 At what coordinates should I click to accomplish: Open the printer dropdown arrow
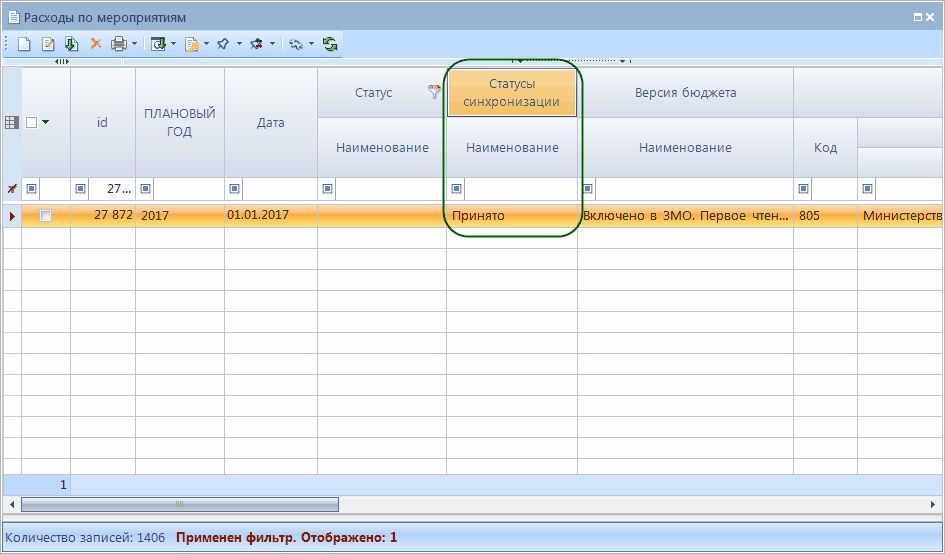[134, 44]
